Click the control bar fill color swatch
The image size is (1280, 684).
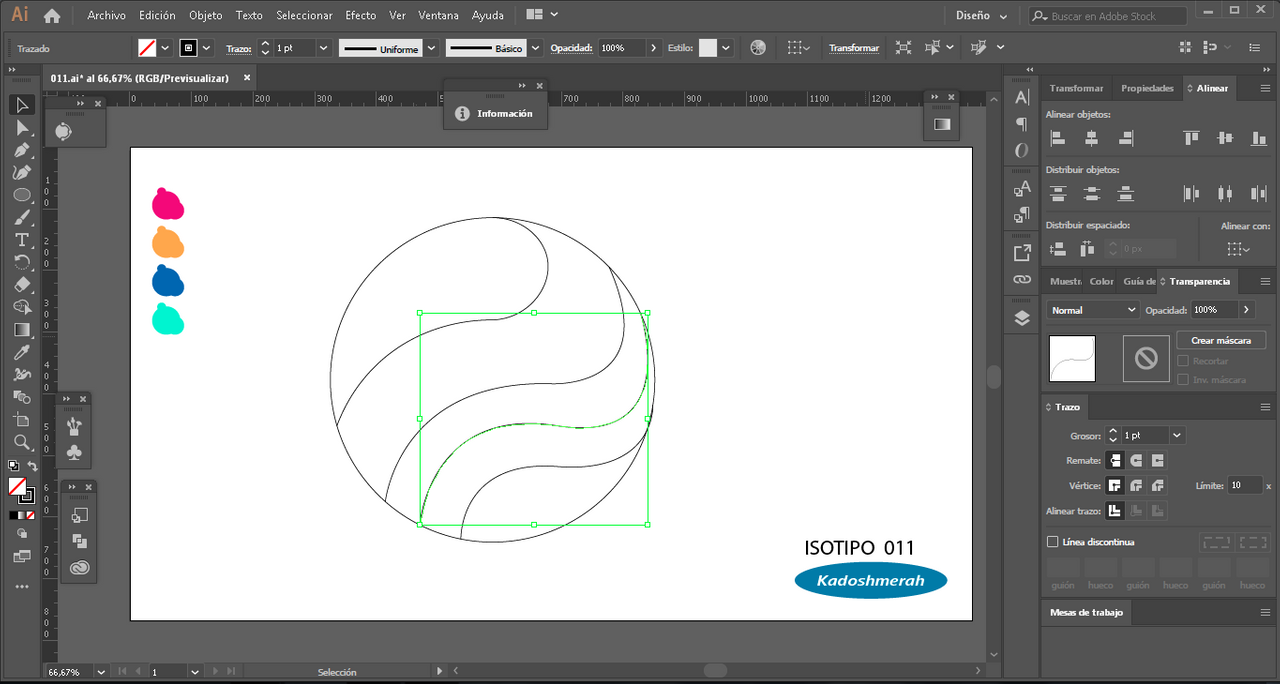147,48
